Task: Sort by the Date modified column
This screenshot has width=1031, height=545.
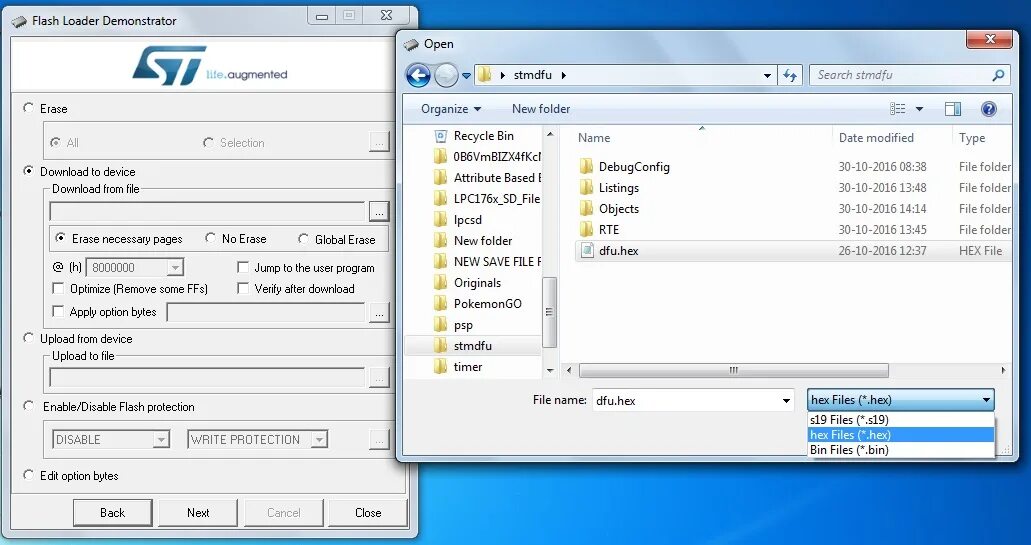Action: (876, 137)
